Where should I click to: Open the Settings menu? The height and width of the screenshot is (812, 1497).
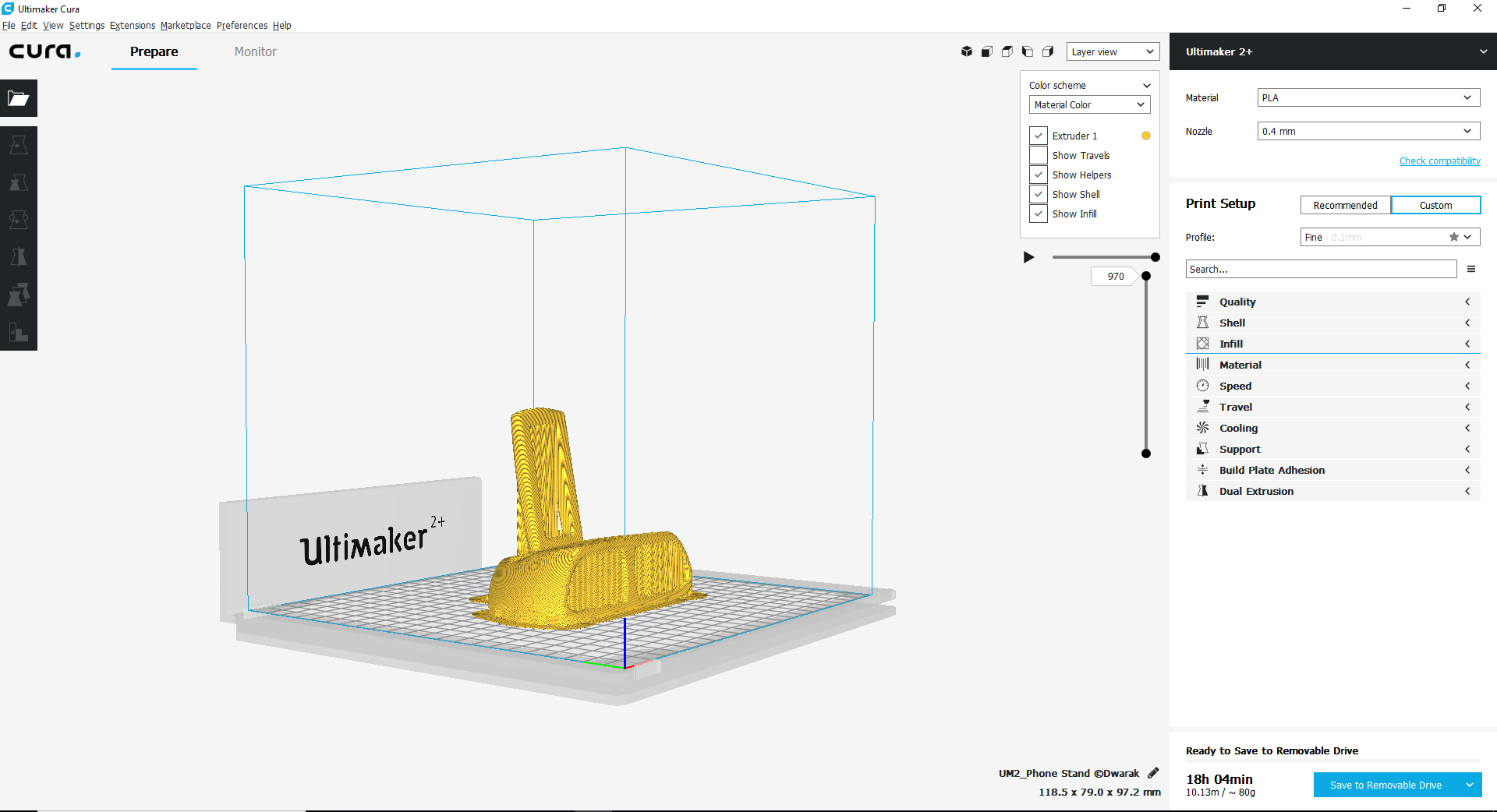point(87,26)
